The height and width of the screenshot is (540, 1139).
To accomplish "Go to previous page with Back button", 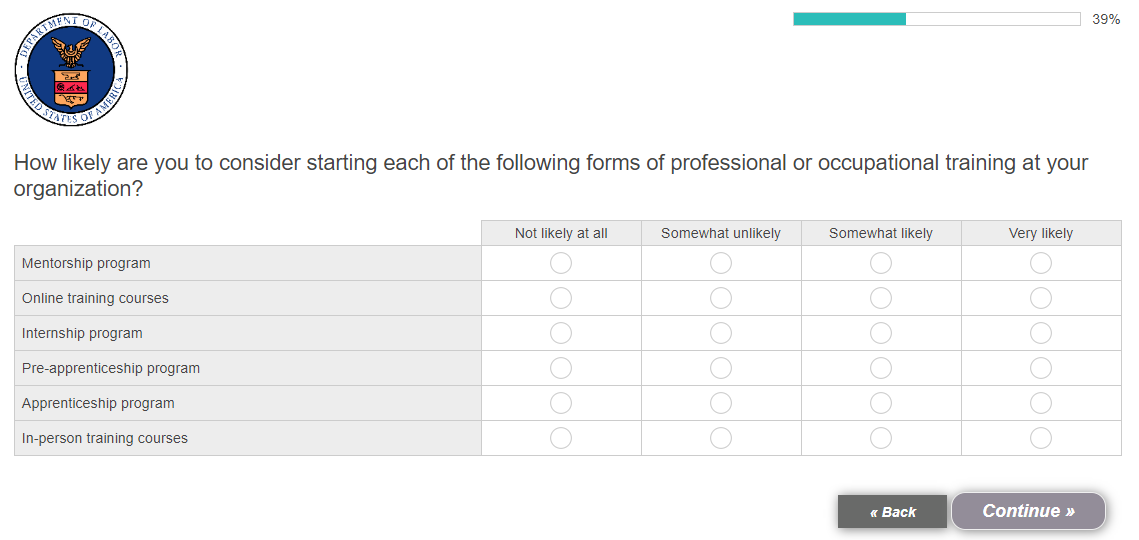I will [x=892, y=512].
